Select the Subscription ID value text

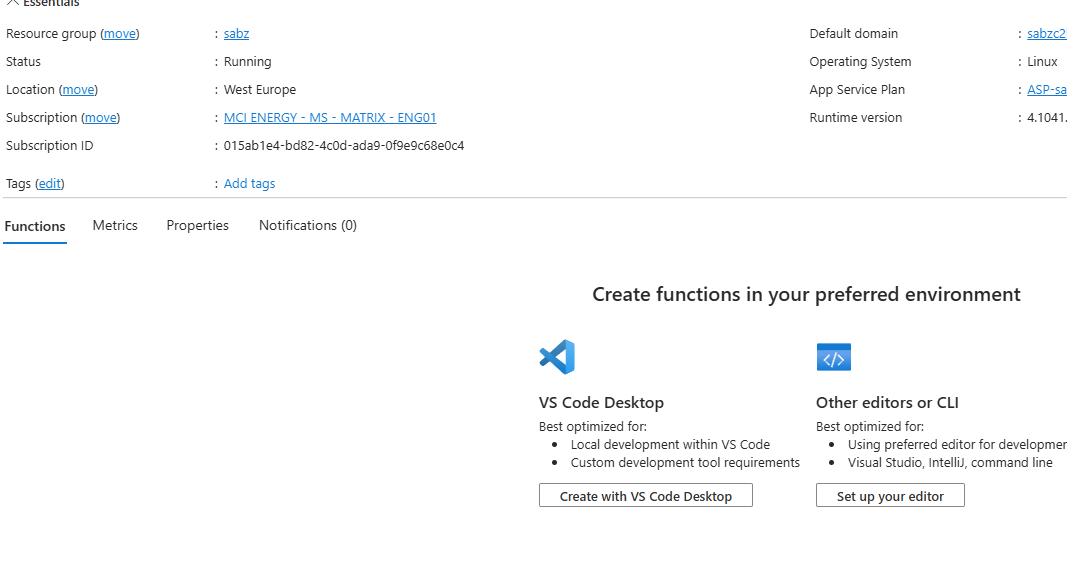point(344,146)
